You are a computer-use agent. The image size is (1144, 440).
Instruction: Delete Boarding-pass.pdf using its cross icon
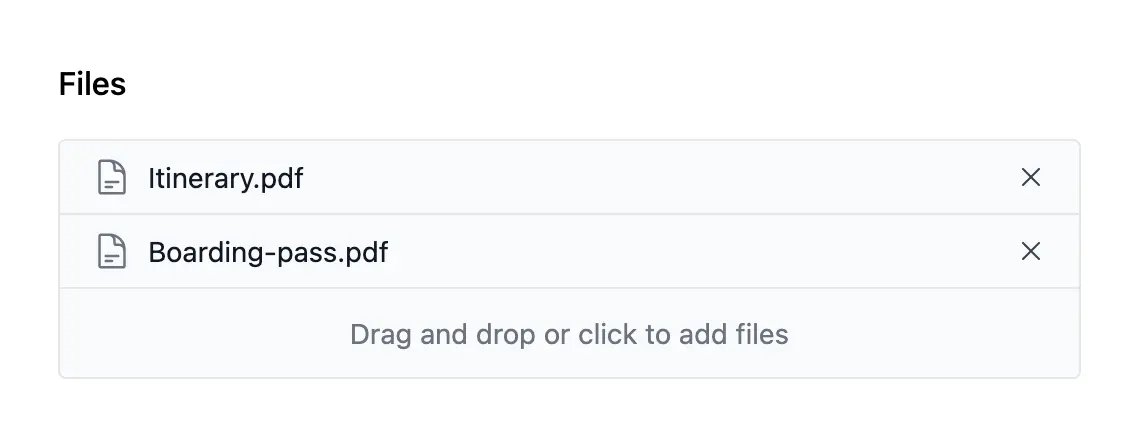coord(1030,252)
